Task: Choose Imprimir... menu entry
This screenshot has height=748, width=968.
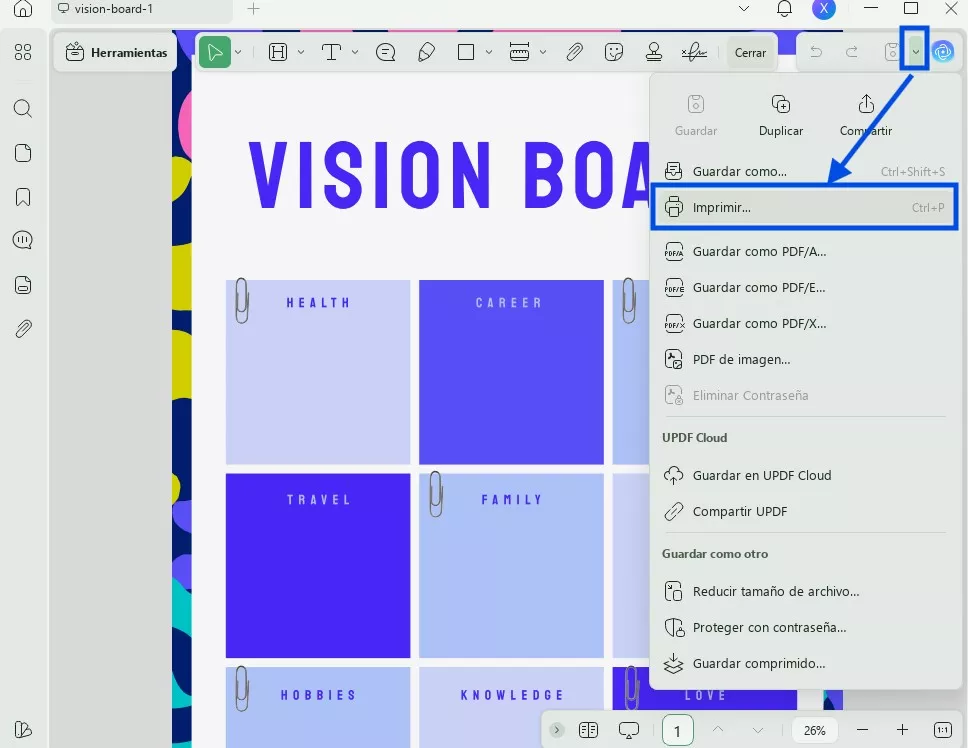Action: click(804, 207)
